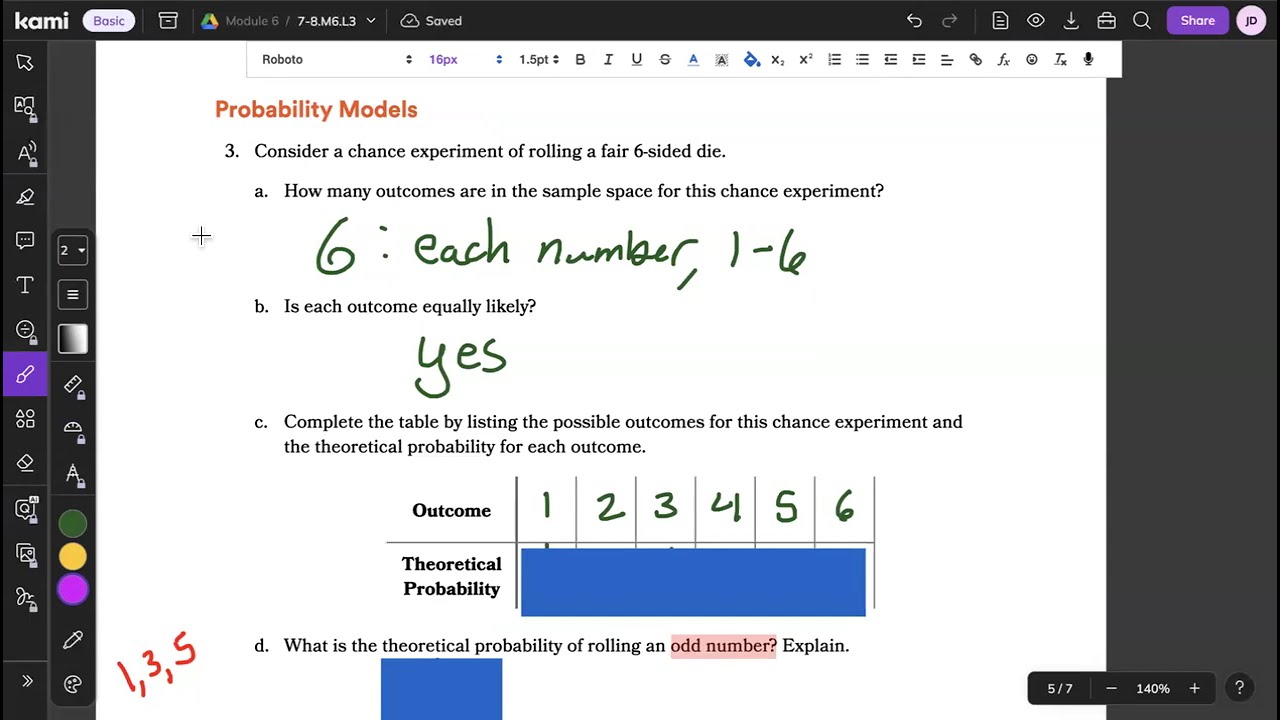Pick the dark green pen color
The width and height of the screenshot is (1280, 720).
tap(72, 523)
